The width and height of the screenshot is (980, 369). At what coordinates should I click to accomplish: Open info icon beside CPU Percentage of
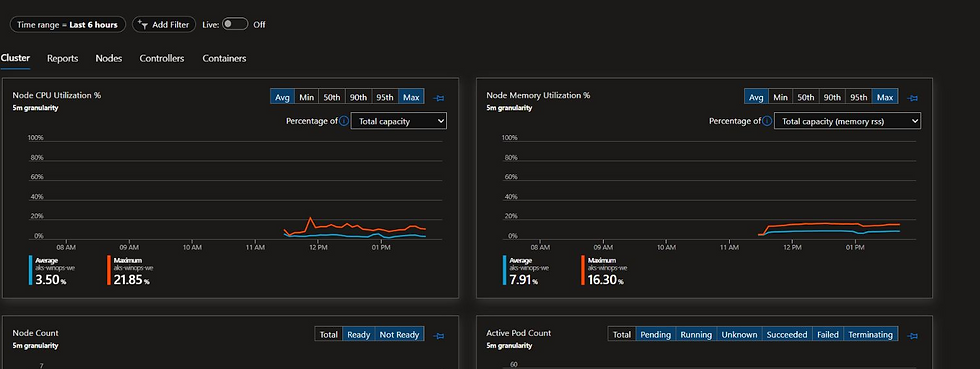point(344,121)
